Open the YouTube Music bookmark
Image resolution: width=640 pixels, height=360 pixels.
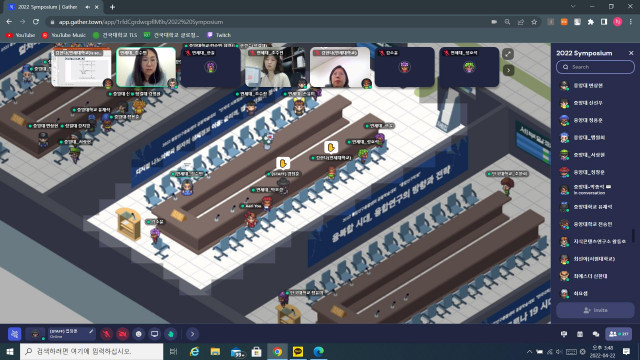point(64,35)
